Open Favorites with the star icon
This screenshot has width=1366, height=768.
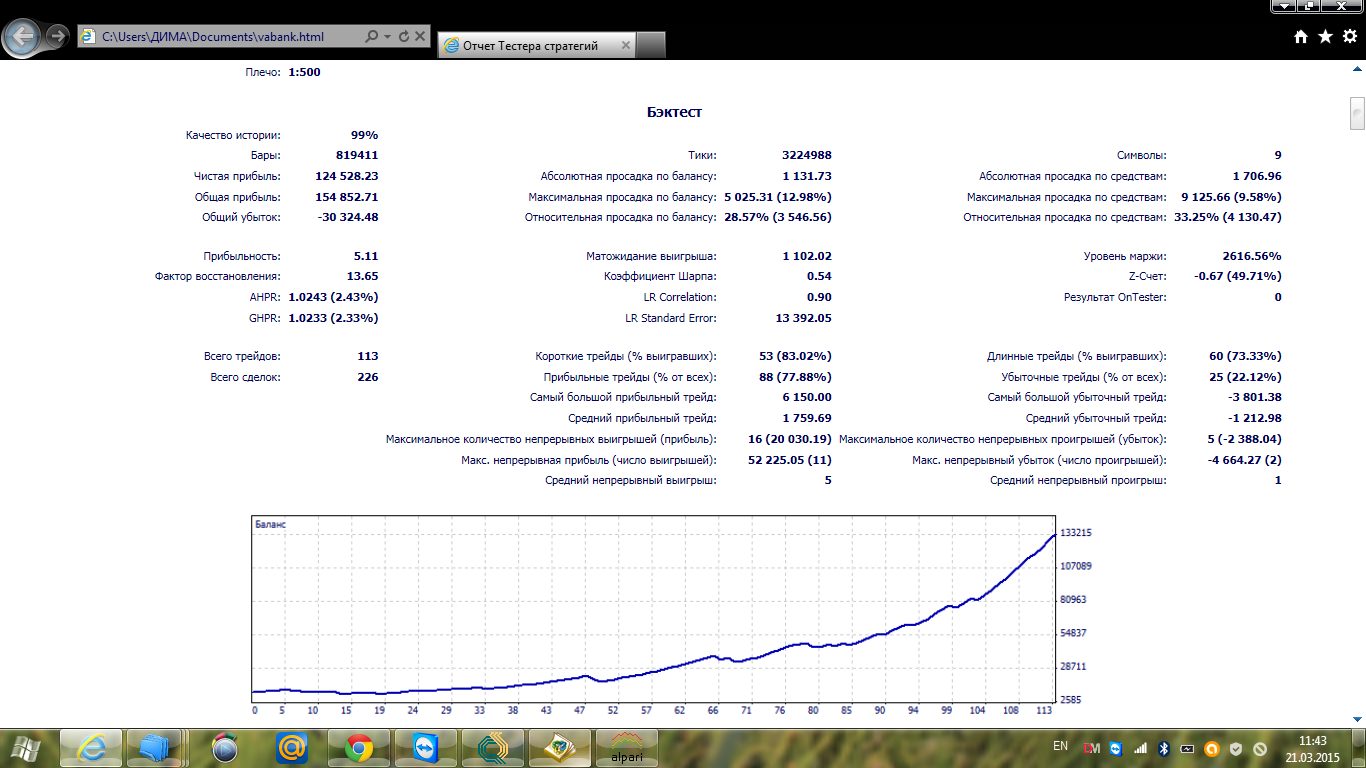pos(1325,36)
